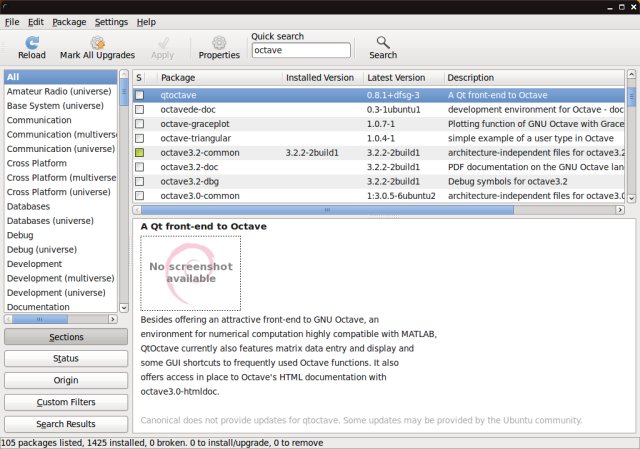The width and height of the screenshot is (640, 449).
Task: Click the Reload toolbar icon
Action: click(32, 43)
